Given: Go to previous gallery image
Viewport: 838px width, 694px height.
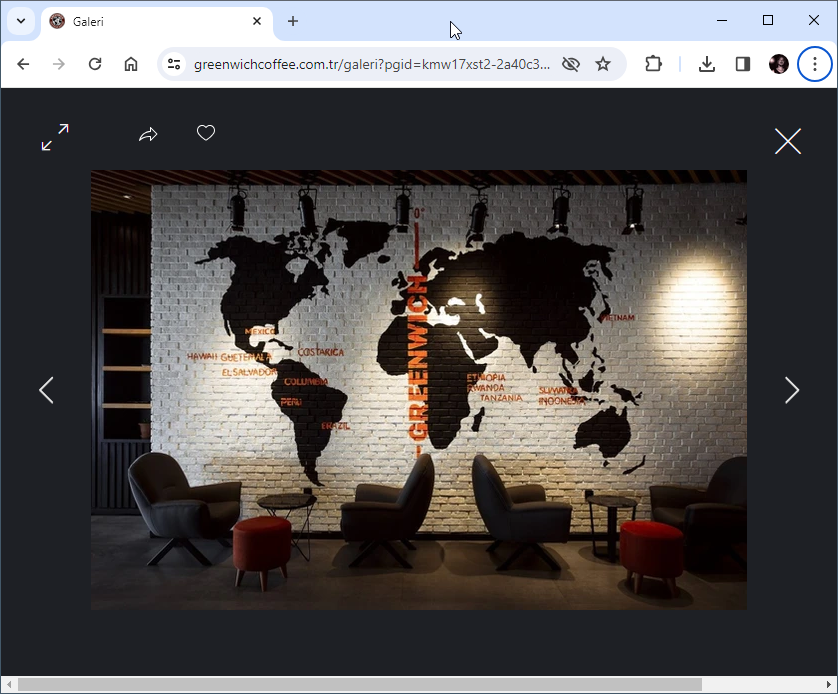Looking at the screenshot, I should pyautogui.click(x=46, y=390).
